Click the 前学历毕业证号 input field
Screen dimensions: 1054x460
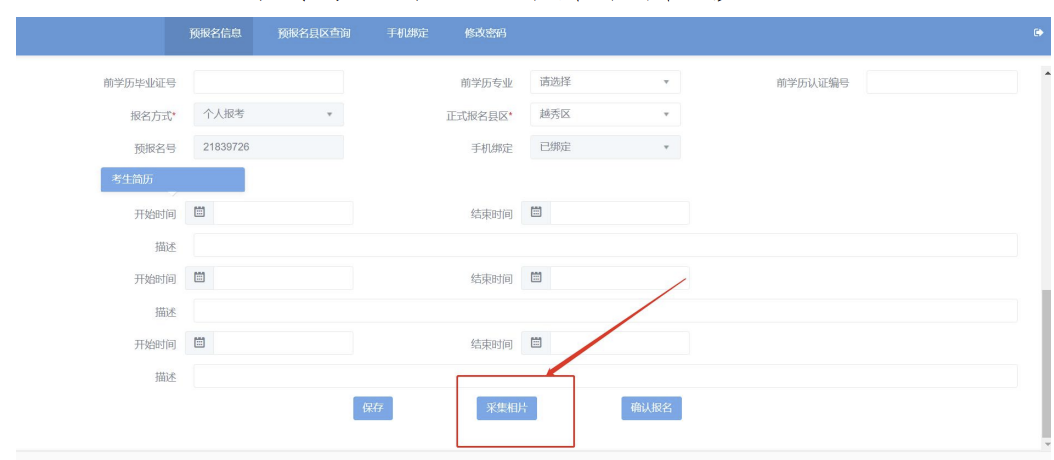coord(268,82)
